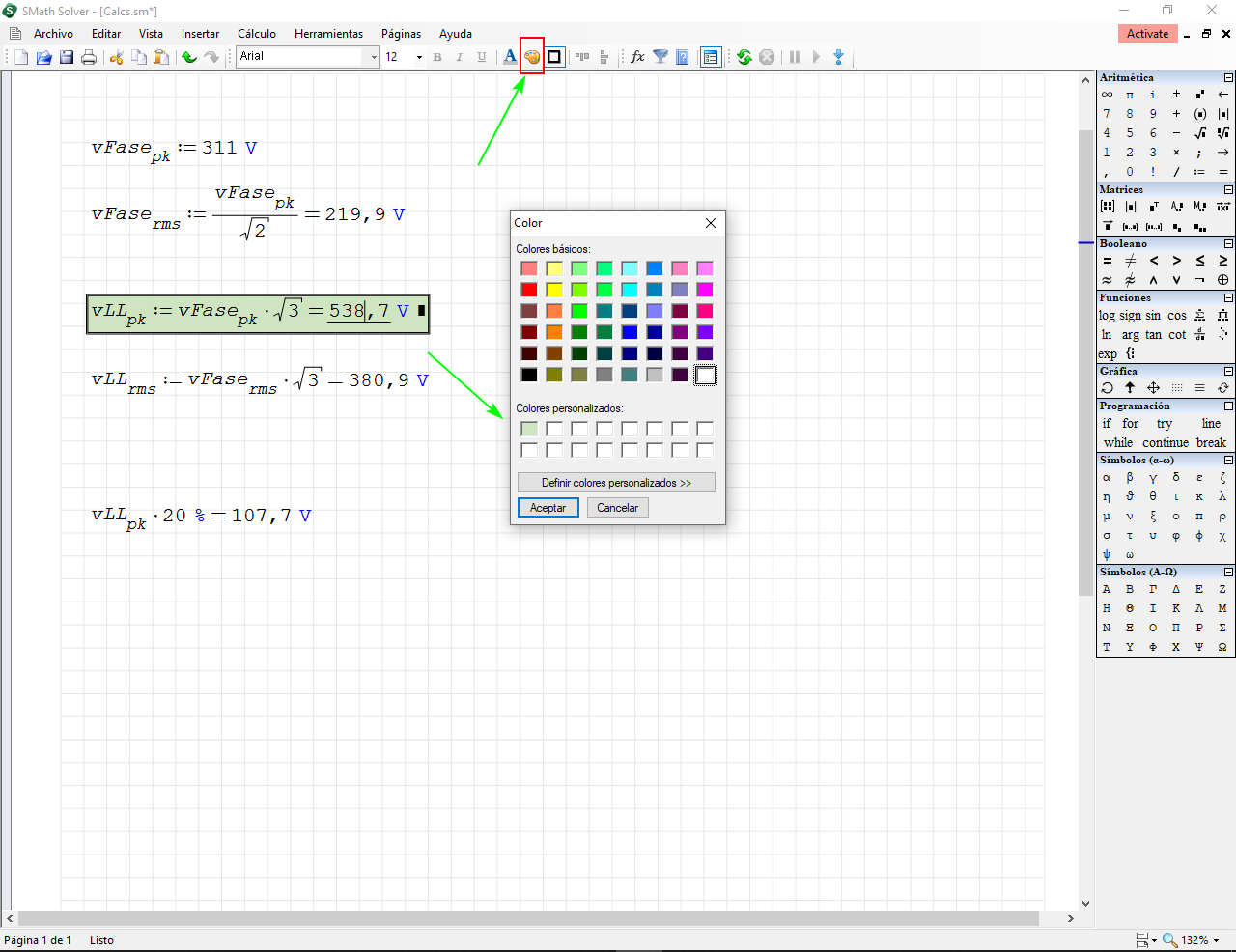This screenshot has height=952, width=1236.
Task: Collapse the Aritmética panel
Action: coord(1228,78)
